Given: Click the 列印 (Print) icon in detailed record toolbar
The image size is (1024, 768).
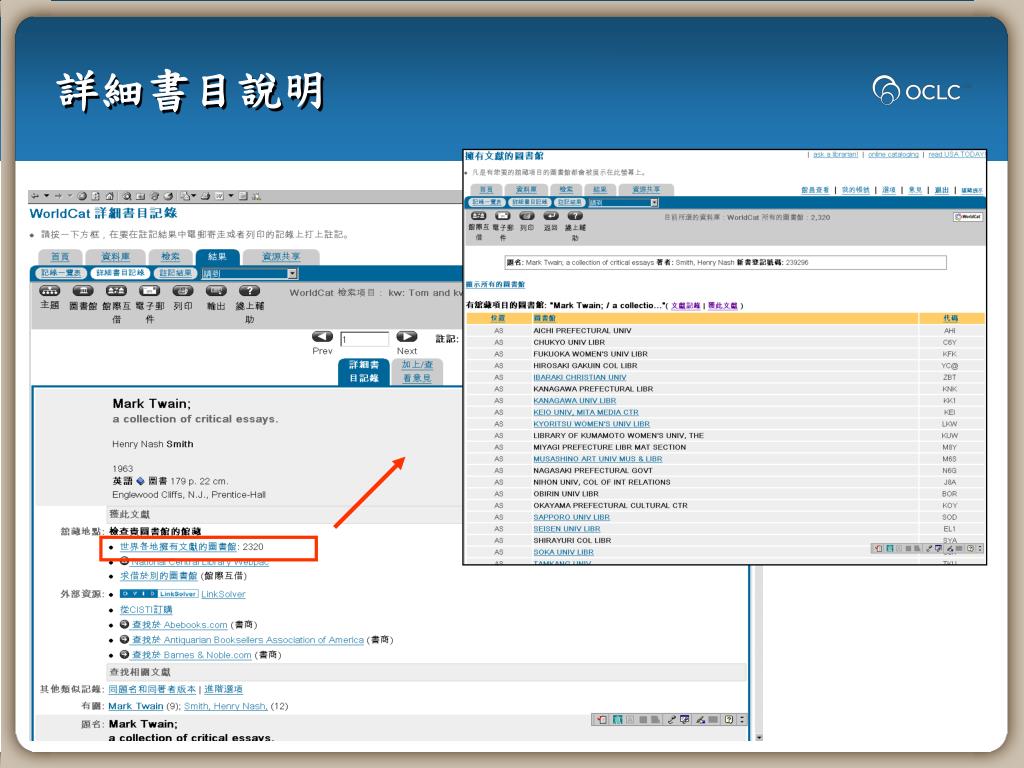Looking at the screenshot, I should (183, 291).
